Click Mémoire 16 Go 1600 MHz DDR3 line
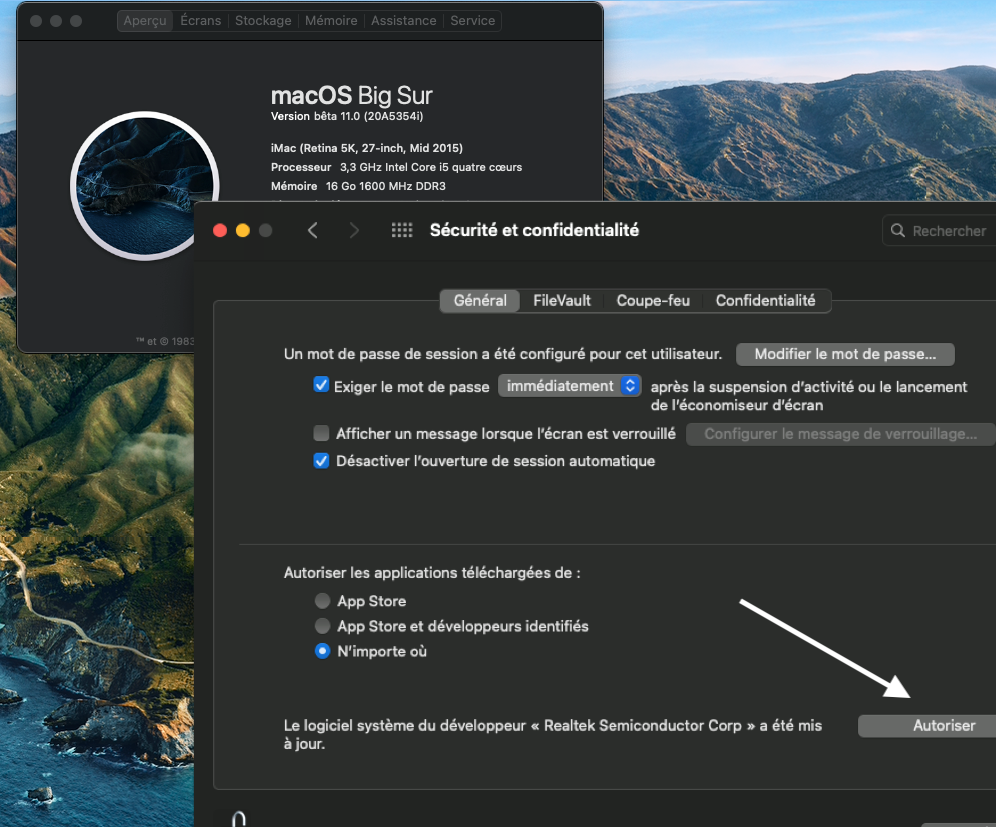The width and height of the screenshot is (996, 827). pos(358,186)
